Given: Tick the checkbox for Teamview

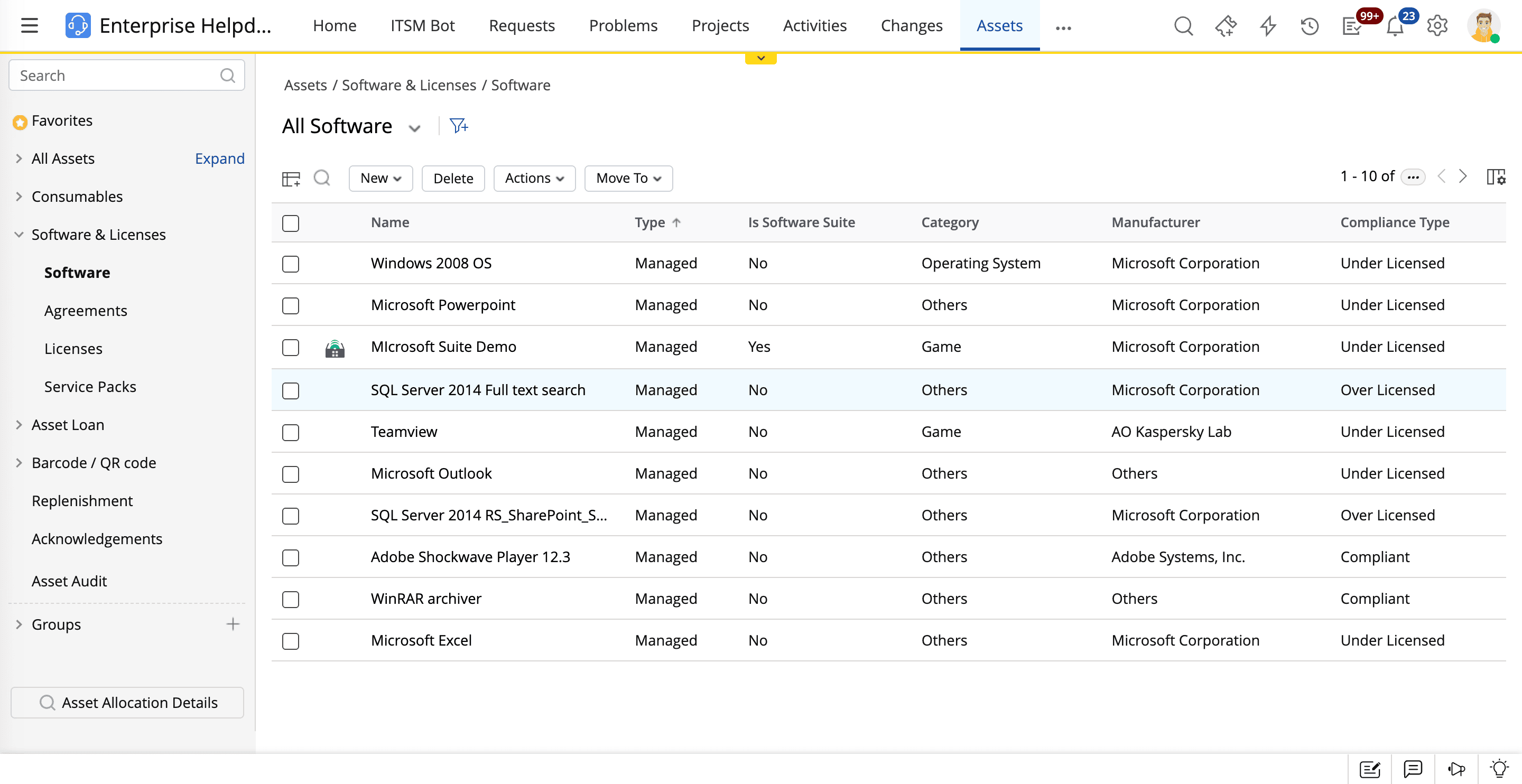Looking at the screenshot, I should coord(291,433).
